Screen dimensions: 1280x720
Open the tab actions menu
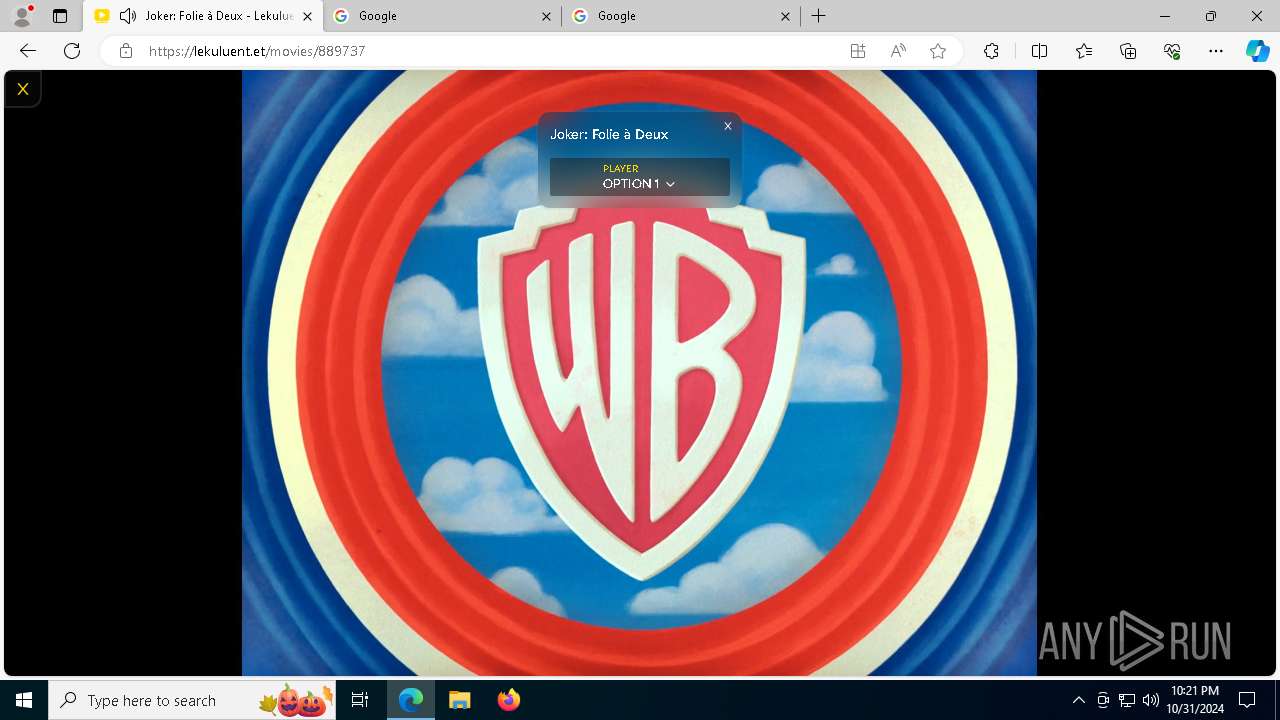coord(60,16)
